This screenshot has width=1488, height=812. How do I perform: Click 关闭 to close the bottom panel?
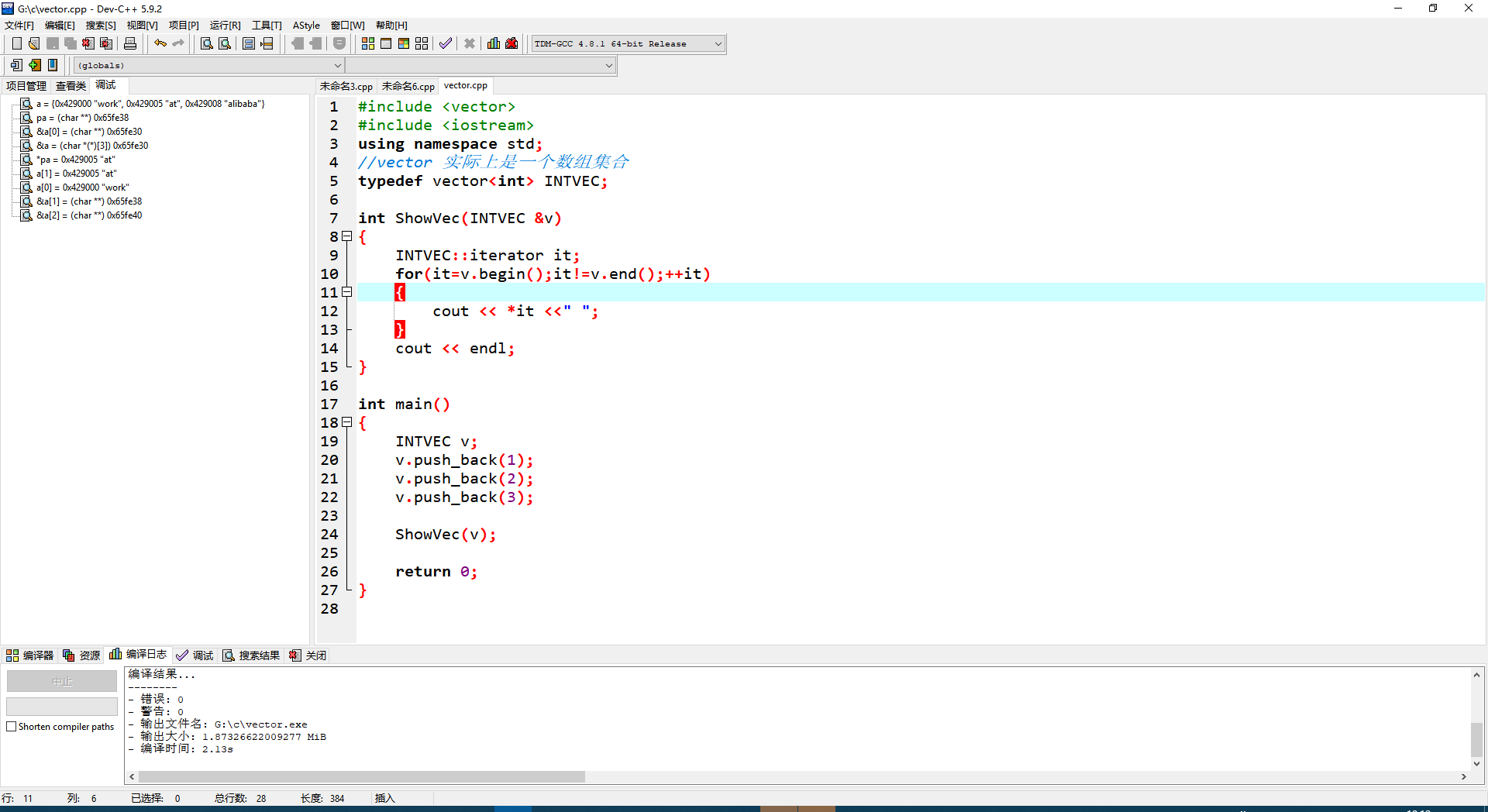point(308,655)
